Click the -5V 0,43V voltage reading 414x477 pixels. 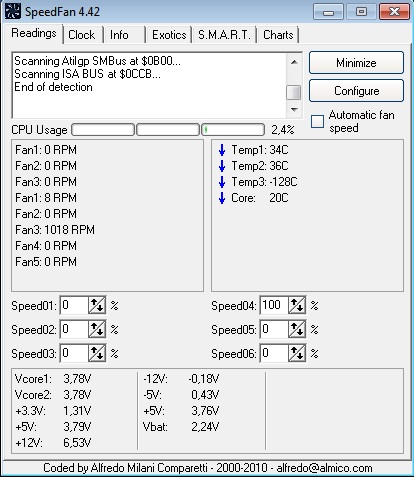181,395
